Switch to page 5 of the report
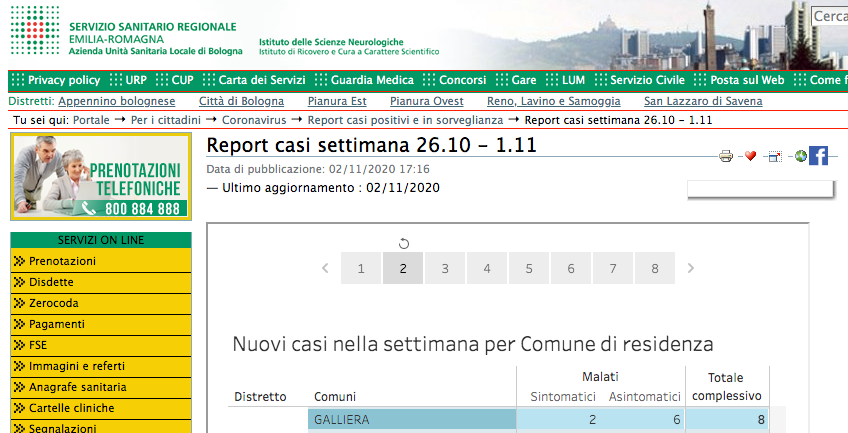 [528, 268]
